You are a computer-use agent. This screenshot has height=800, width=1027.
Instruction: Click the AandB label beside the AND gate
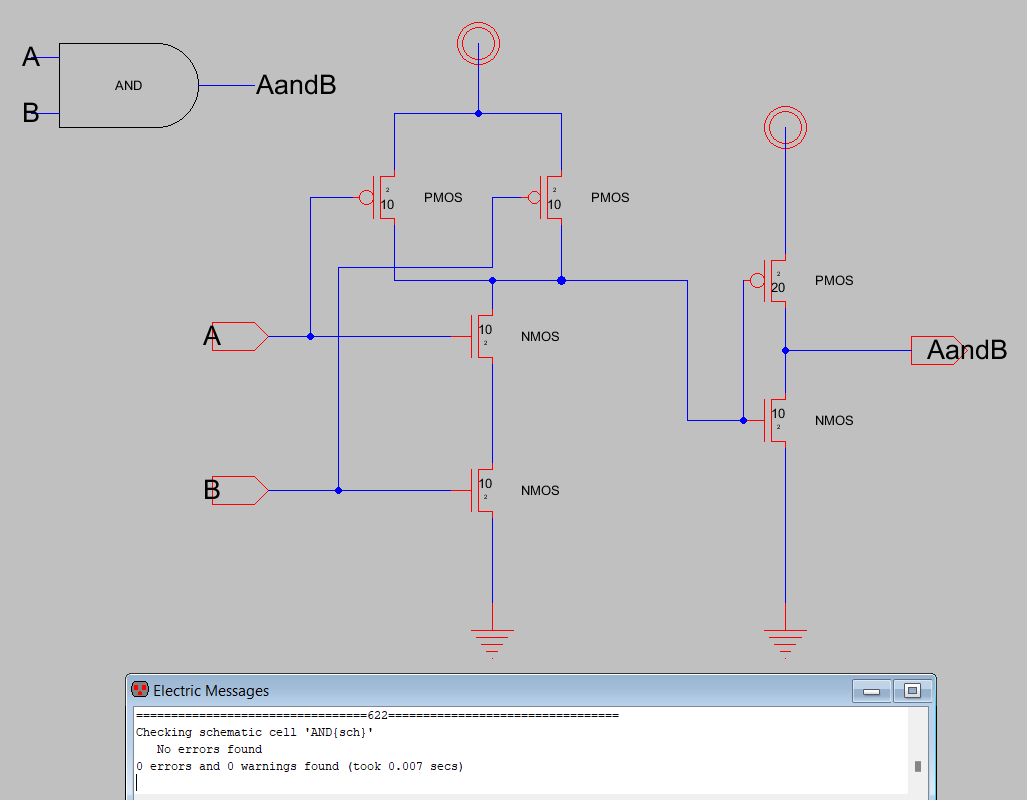pos(296,85)
